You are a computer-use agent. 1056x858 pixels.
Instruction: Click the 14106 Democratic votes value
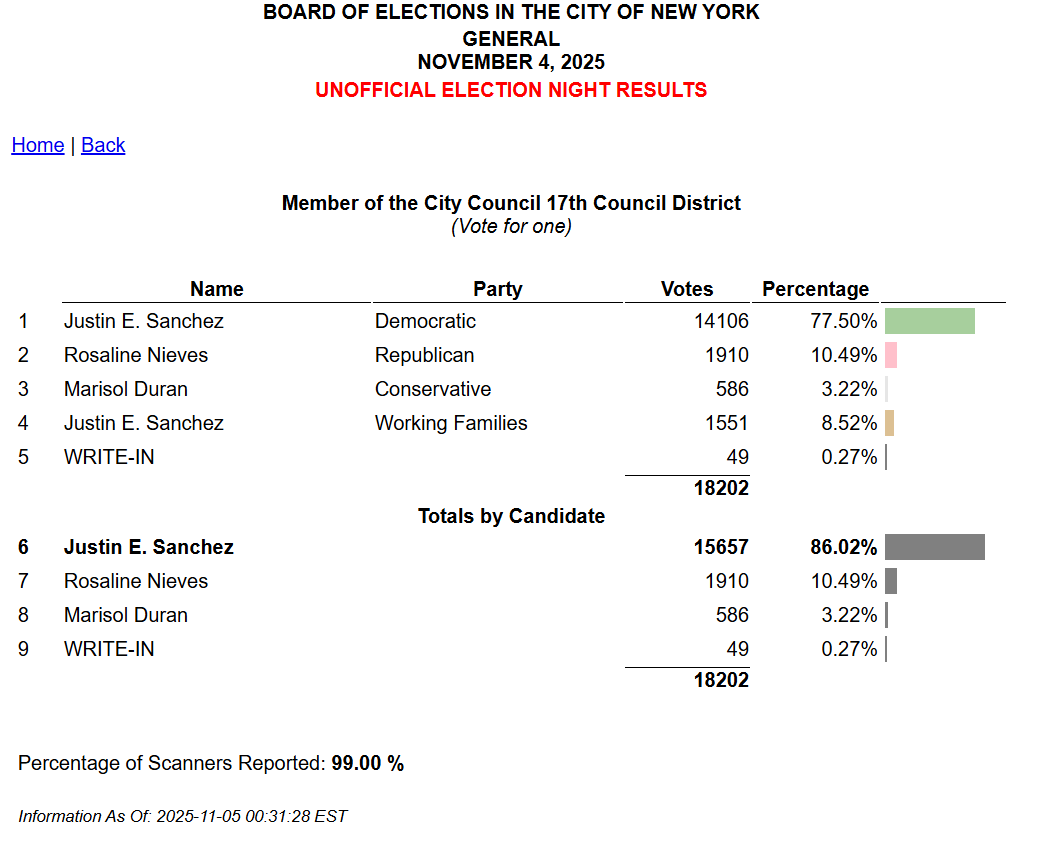[721, 321]
